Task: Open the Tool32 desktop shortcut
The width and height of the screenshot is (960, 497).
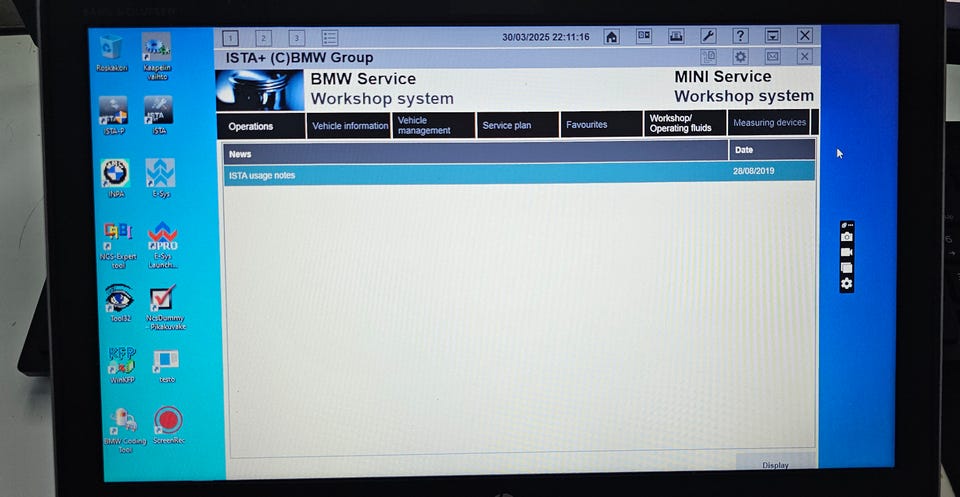Action: (x=119, y=303)
